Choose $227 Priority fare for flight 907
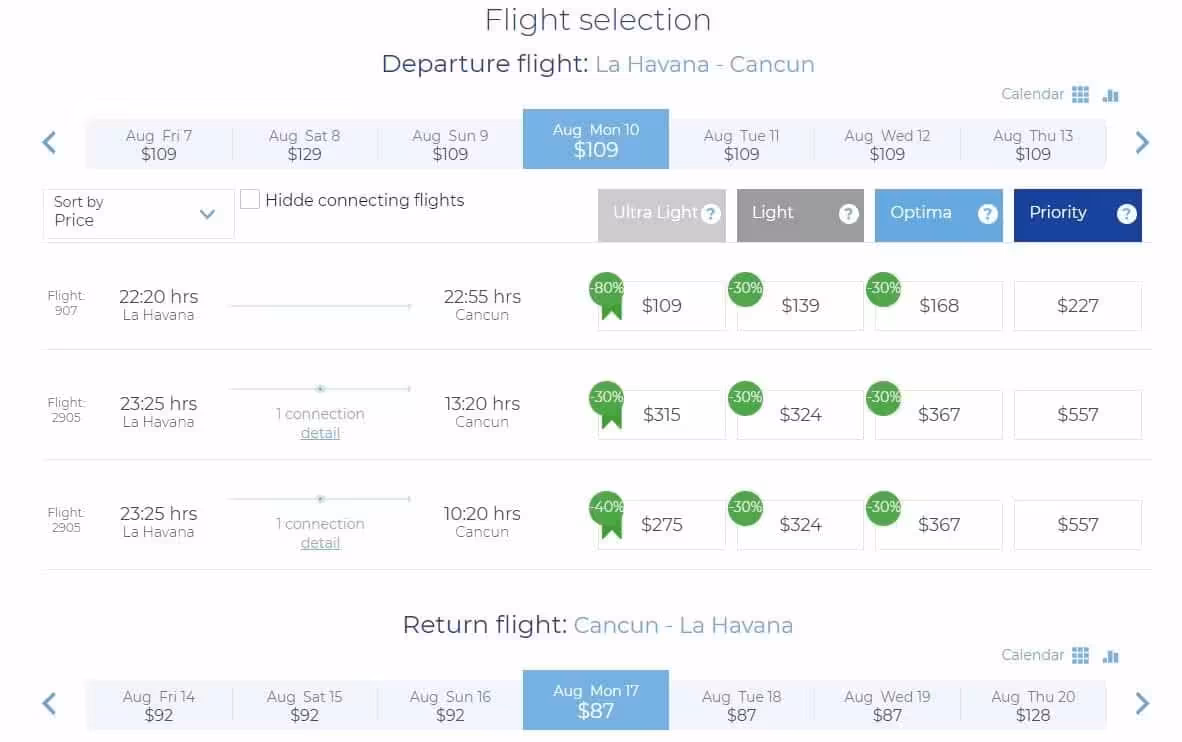The height and width of the screenshot is (742, 1182). point(1077,305)
